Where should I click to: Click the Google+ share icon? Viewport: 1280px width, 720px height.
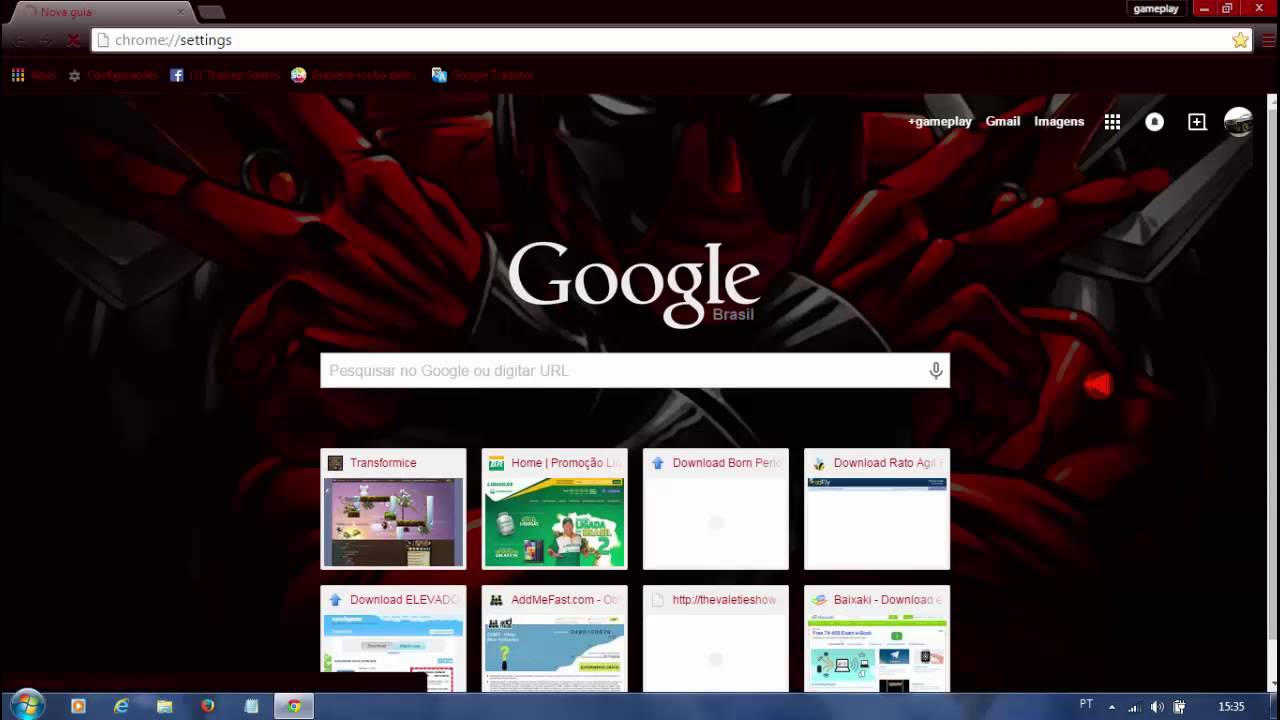click(x=1197, y=122)
